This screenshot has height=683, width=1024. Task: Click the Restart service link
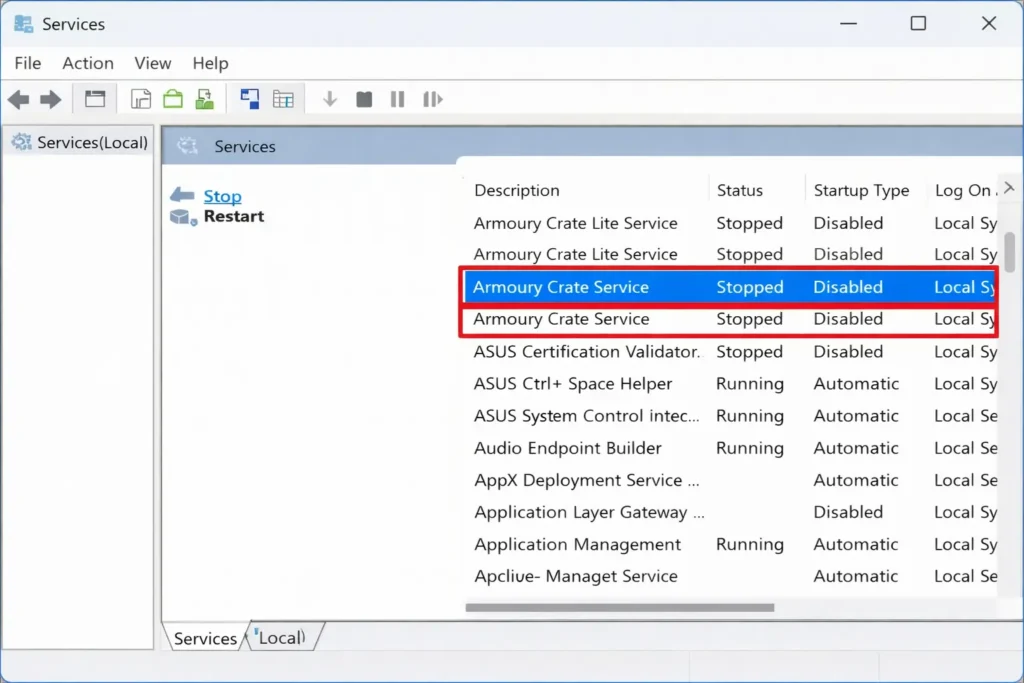(x=234, y=216)
